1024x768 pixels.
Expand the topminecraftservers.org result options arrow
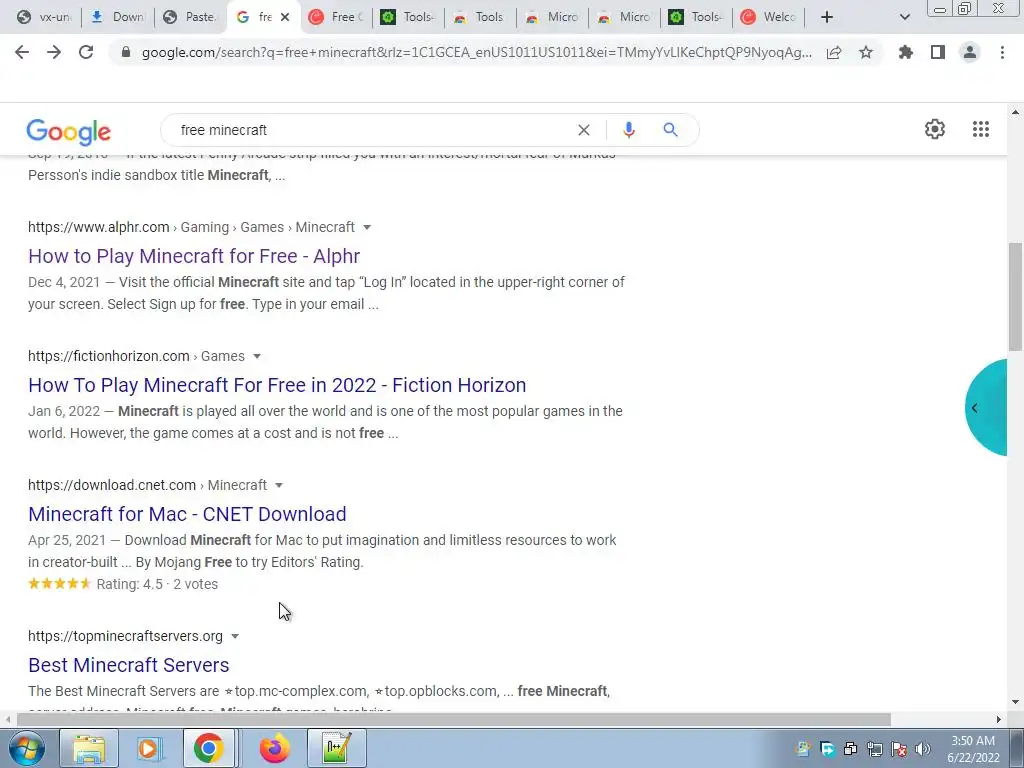click(x=235, y=636)
